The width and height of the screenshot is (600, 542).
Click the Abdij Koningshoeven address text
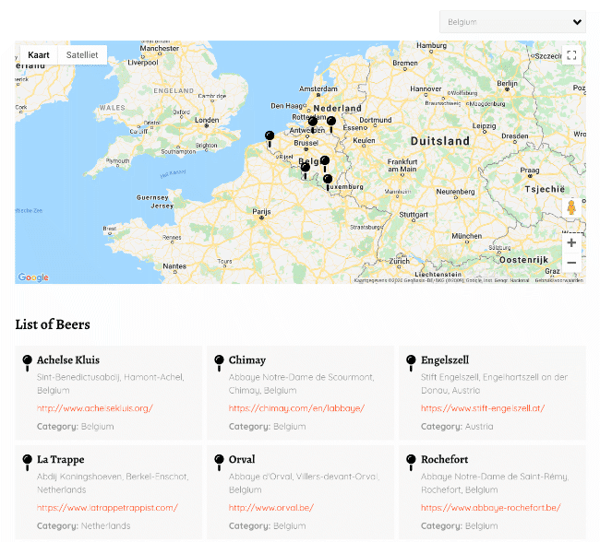pyautogui.click(x=112, y=483)
